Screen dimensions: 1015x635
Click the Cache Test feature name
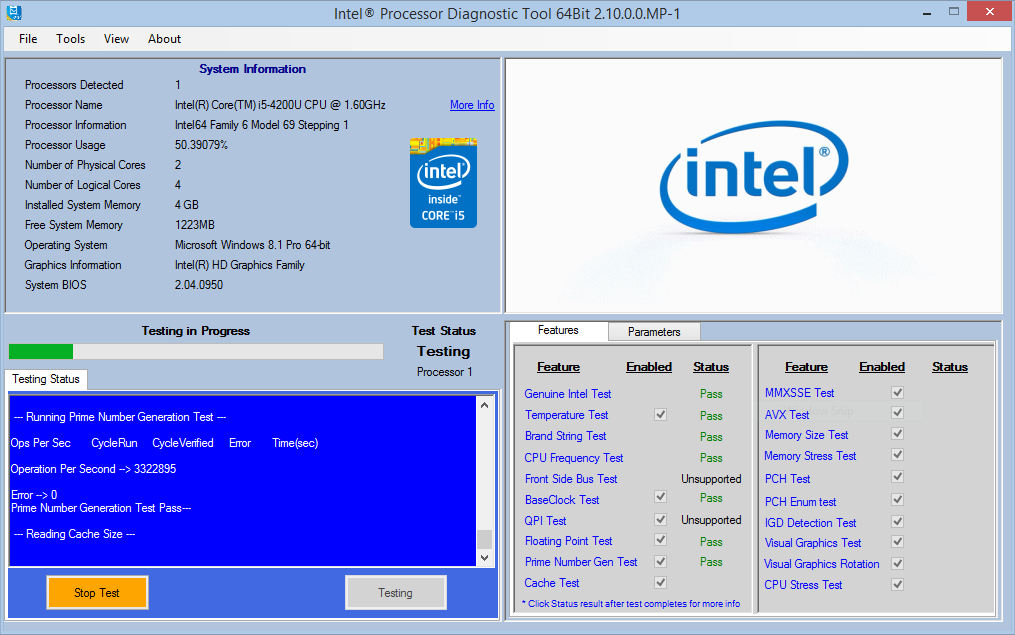pos(552,583)
